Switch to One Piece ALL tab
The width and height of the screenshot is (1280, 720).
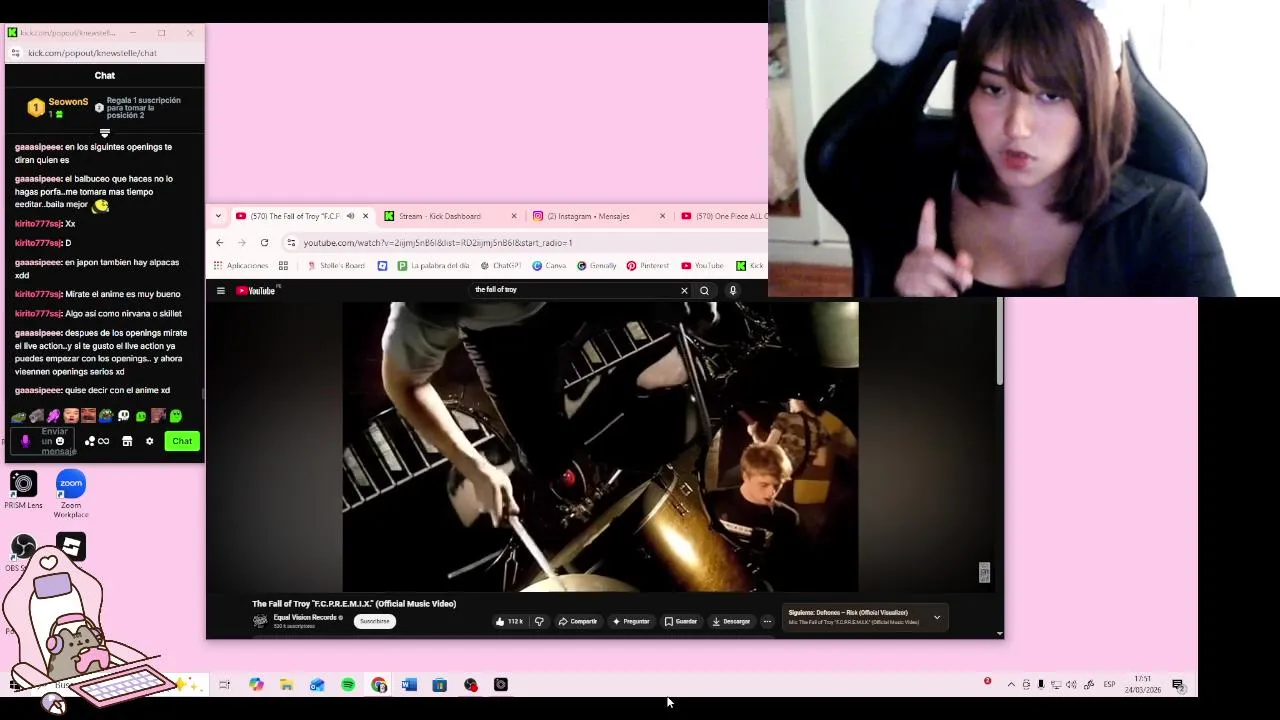click(724, 216)
